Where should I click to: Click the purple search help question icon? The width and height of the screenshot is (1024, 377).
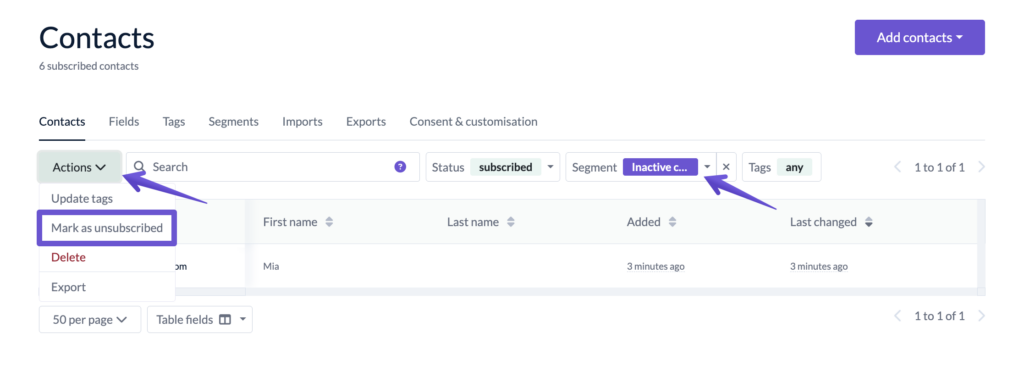(400, 167)
